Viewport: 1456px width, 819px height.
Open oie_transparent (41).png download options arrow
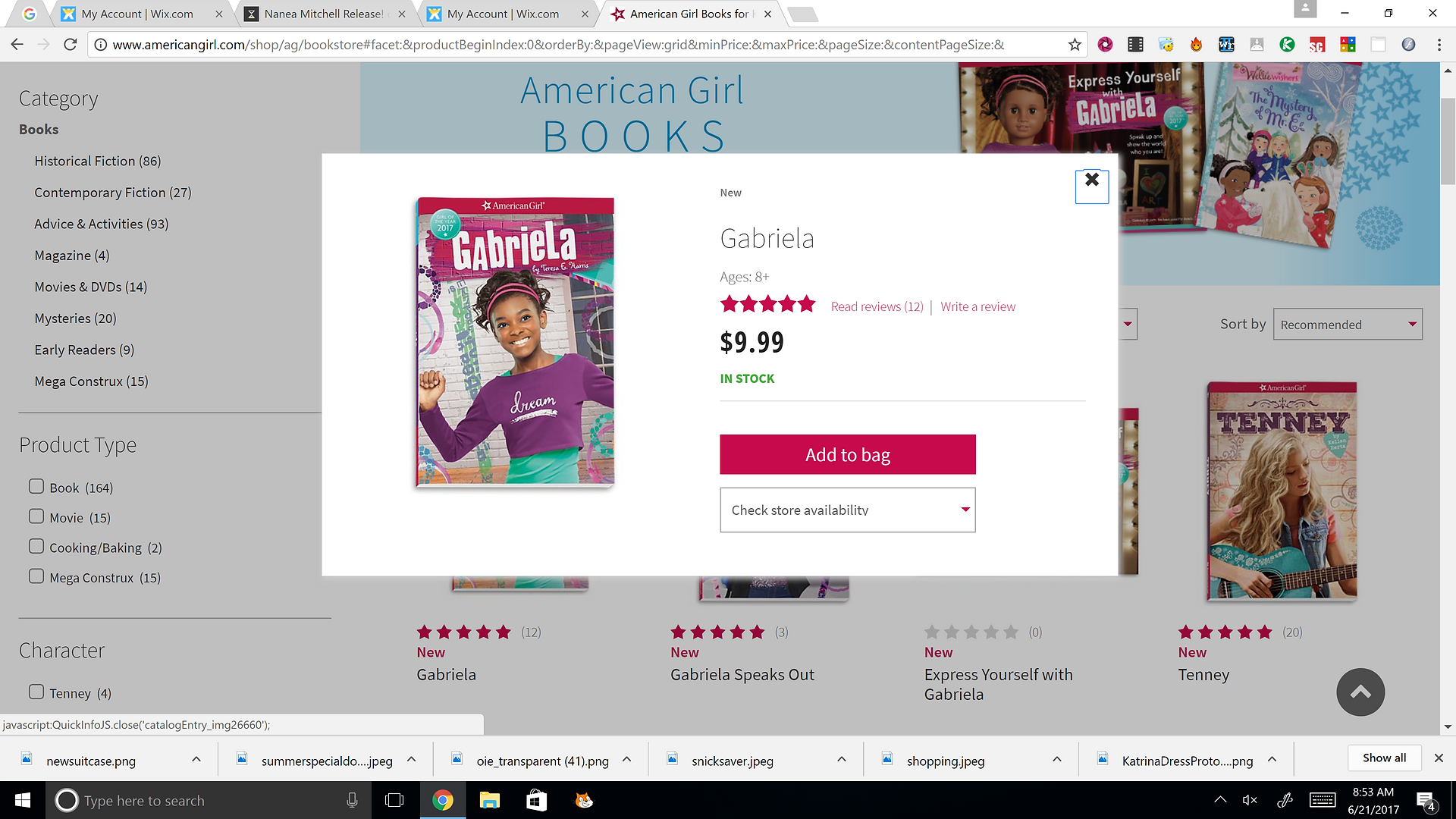point(626,759)
